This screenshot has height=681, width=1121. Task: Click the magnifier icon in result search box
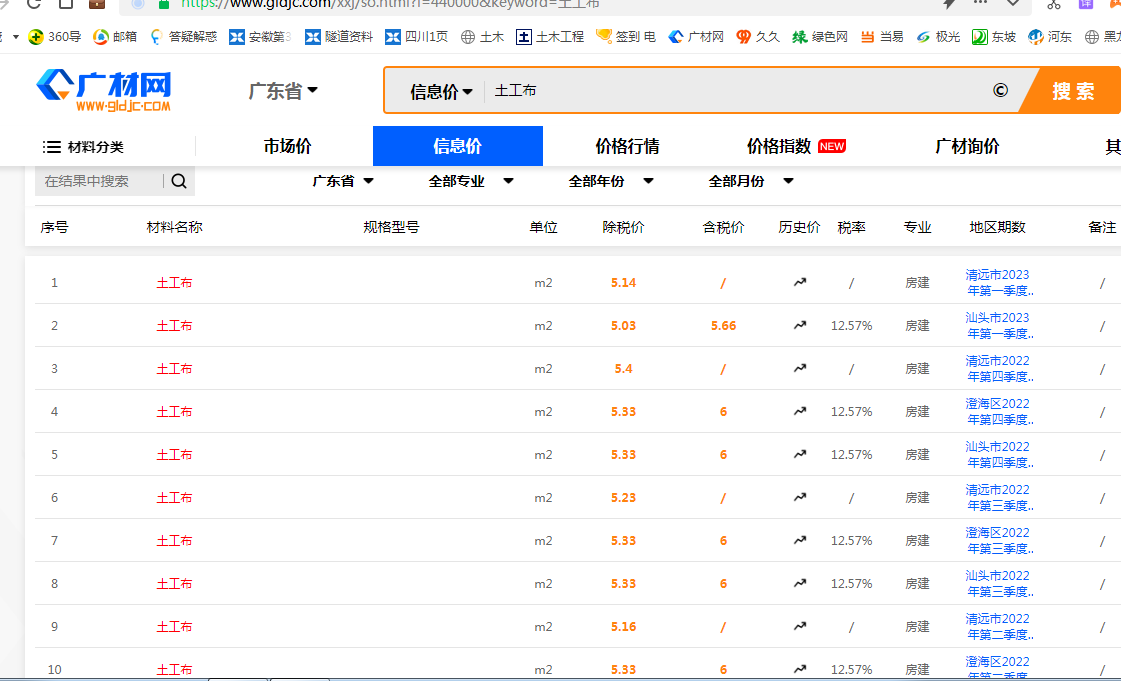[179, 182]
